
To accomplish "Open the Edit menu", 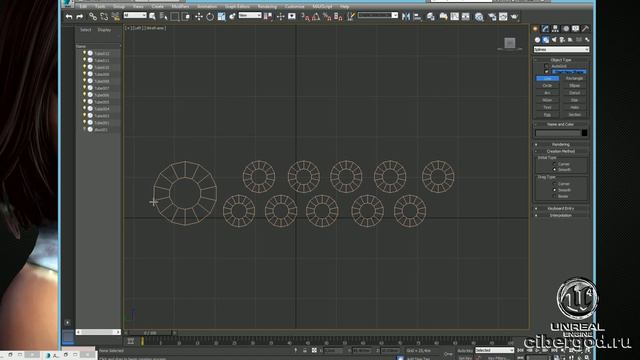I will (x=83, y=7).
